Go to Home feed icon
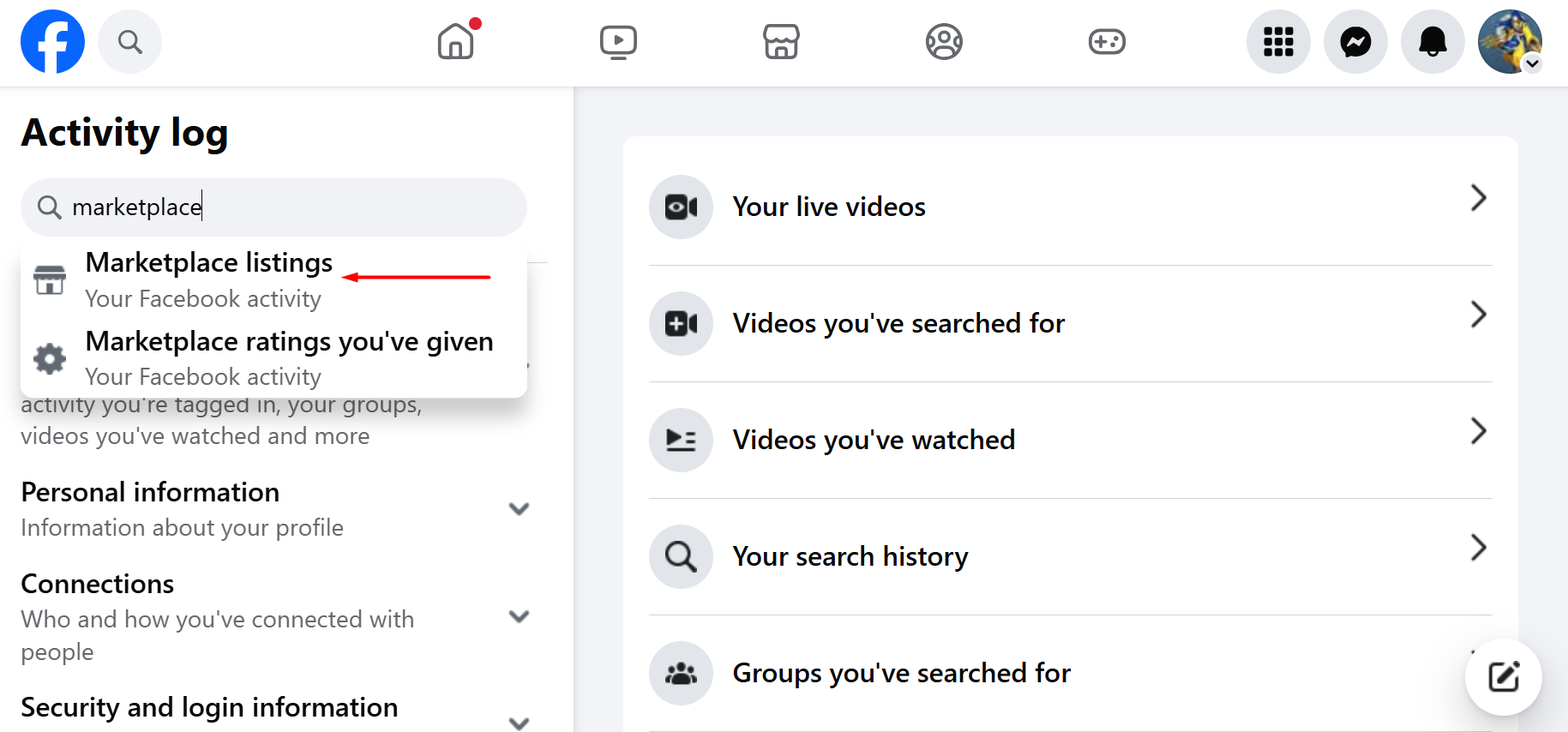 tap(455, 41)
